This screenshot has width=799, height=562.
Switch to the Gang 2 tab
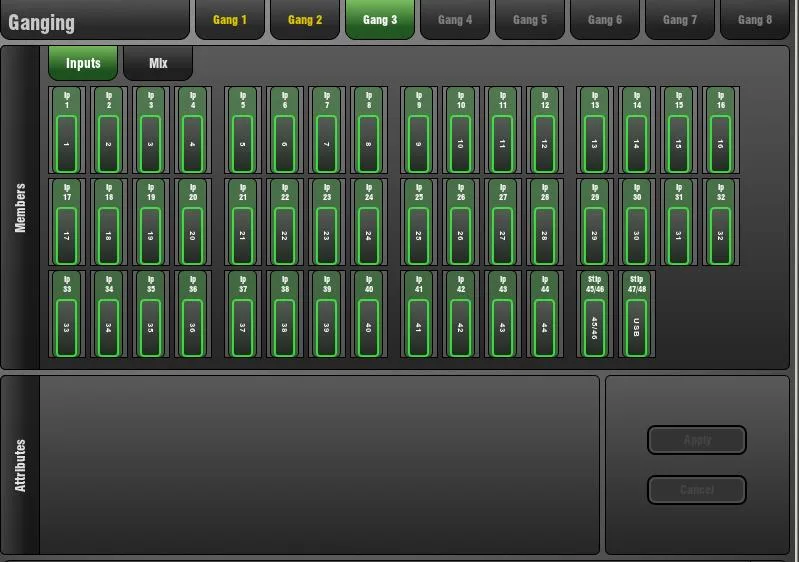[x=305, y=19]
